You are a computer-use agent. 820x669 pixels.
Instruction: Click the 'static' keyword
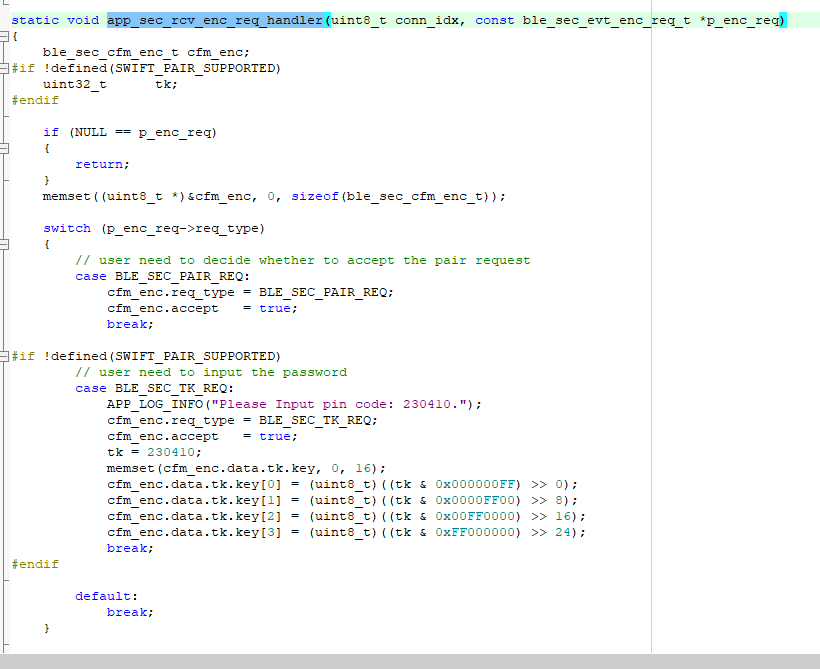pyautogui.click(x=35, y=20)
